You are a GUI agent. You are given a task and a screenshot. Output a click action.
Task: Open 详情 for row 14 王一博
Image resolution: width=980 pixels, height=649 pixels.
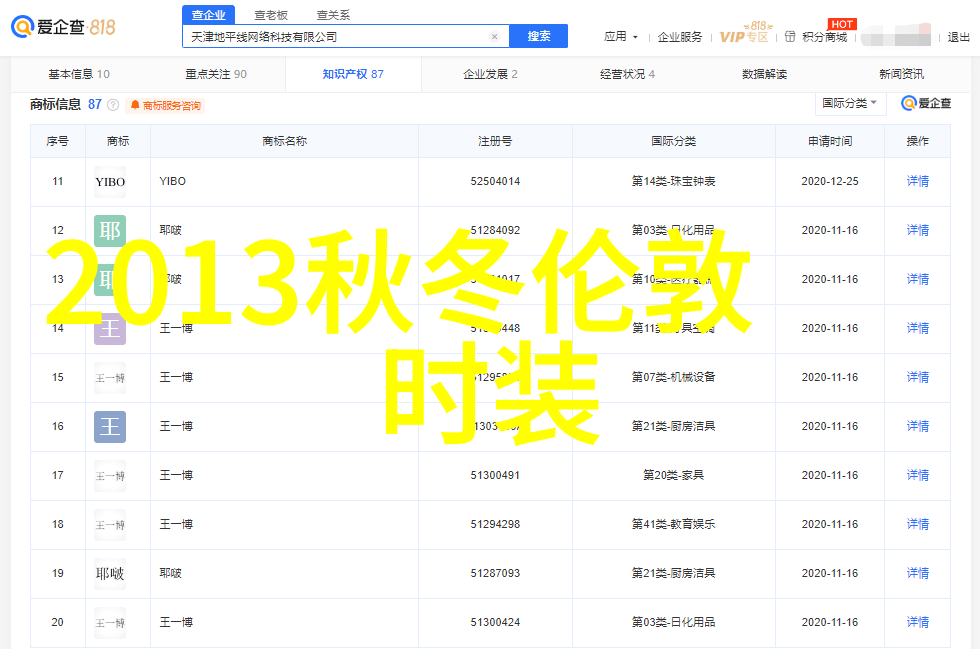click(918, 328)
